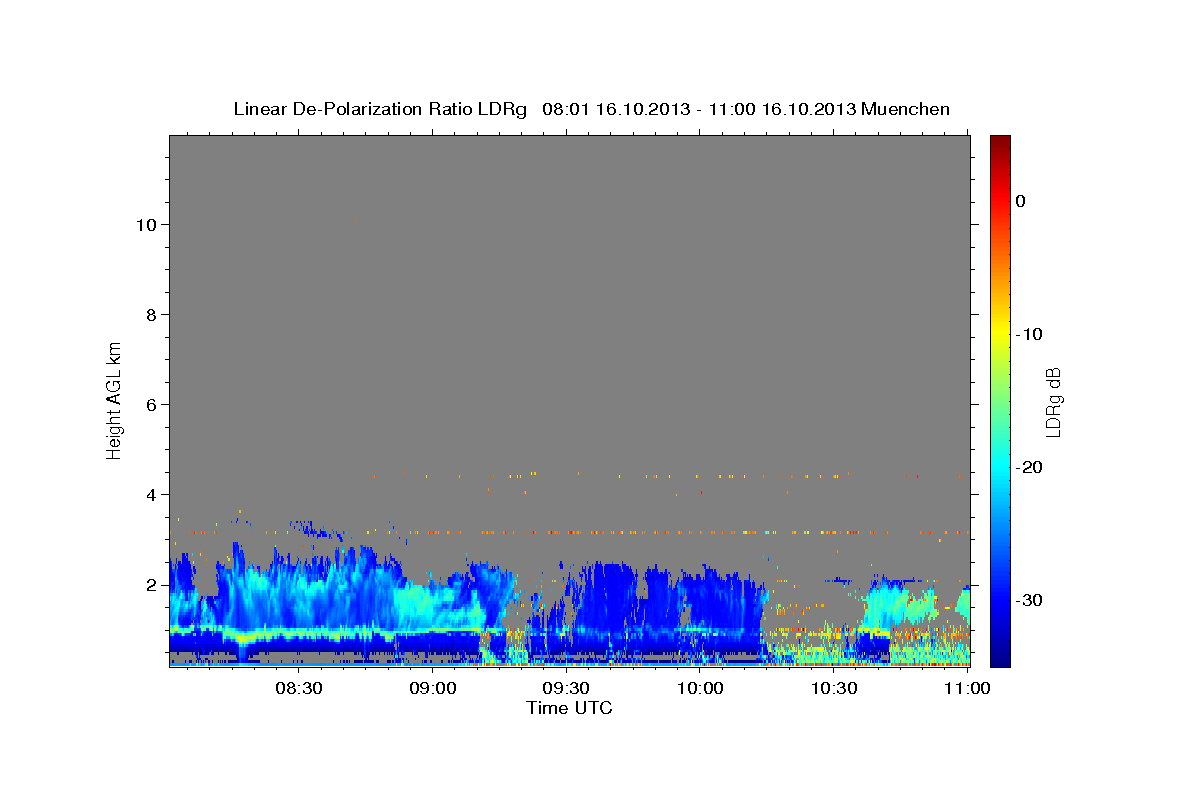Click the height tick label 4
Image resolution: width=1200 pixels, height=800 pixels.
coord(152,495)
